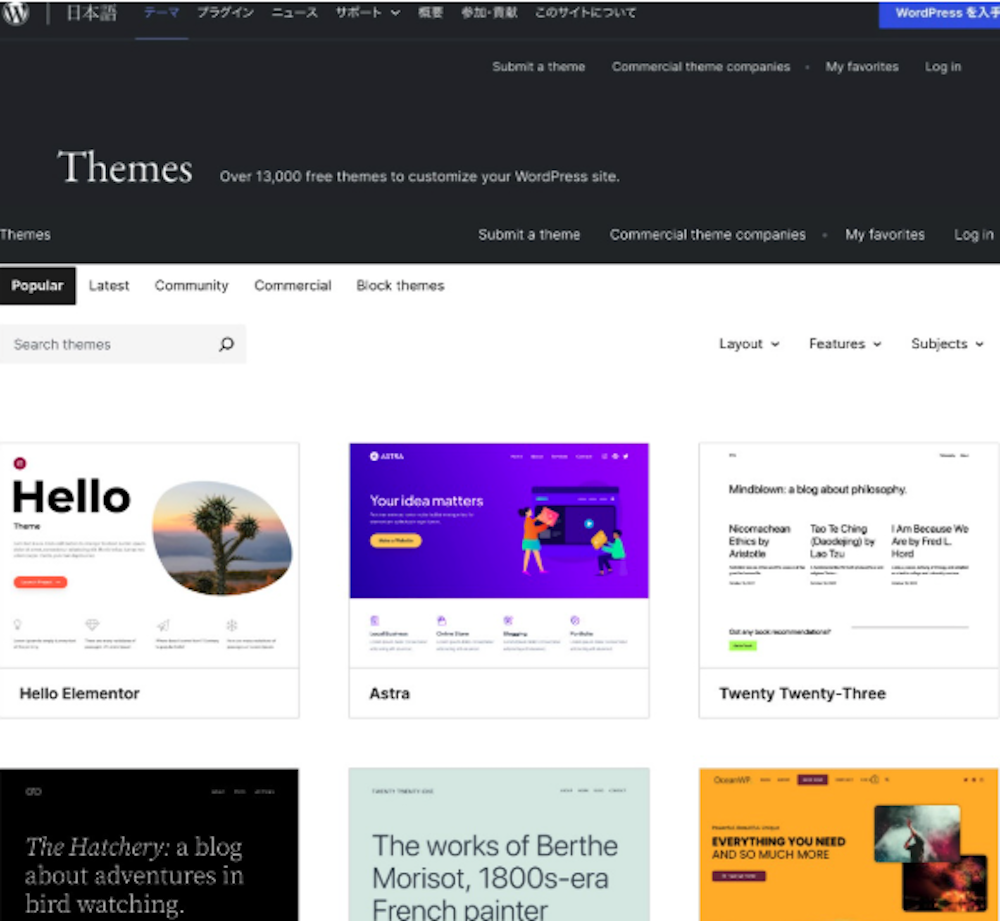This screenshot has width=1000, height=921.
Task: Switch to the Block themes tab
Action: 401,286
